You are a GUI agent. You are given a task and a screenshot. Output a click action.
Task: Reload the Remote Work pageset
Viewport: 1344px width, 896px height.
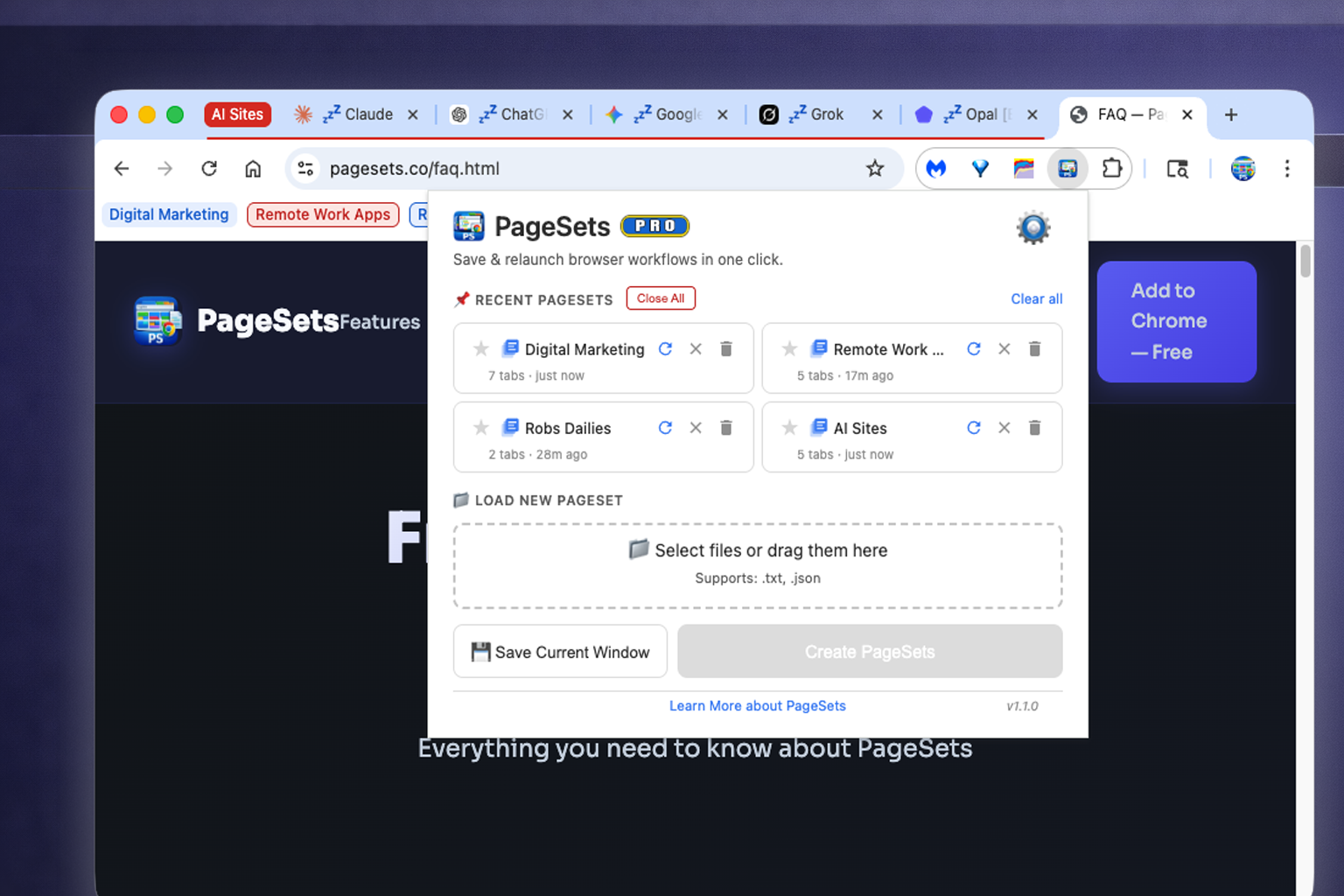coord(974,349)
